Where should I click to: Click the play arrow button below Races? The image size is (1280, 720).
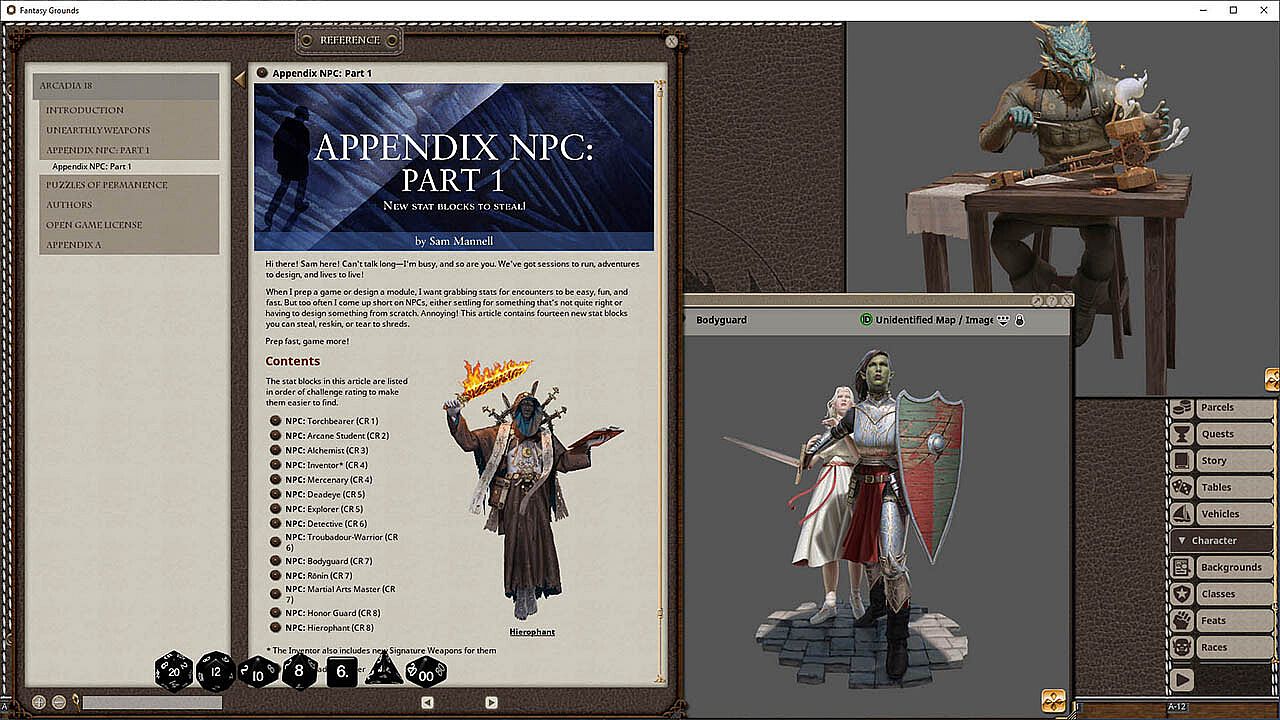(1182, 680)
